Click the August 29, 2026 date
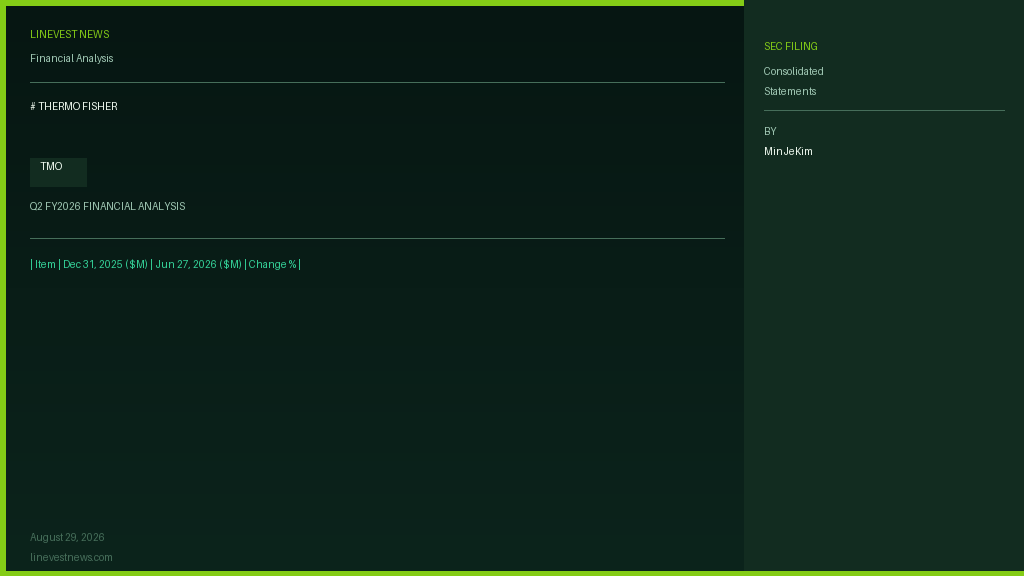Viewport: 1024px width, 576px height. pyautogui.click(x=67, y=537)
